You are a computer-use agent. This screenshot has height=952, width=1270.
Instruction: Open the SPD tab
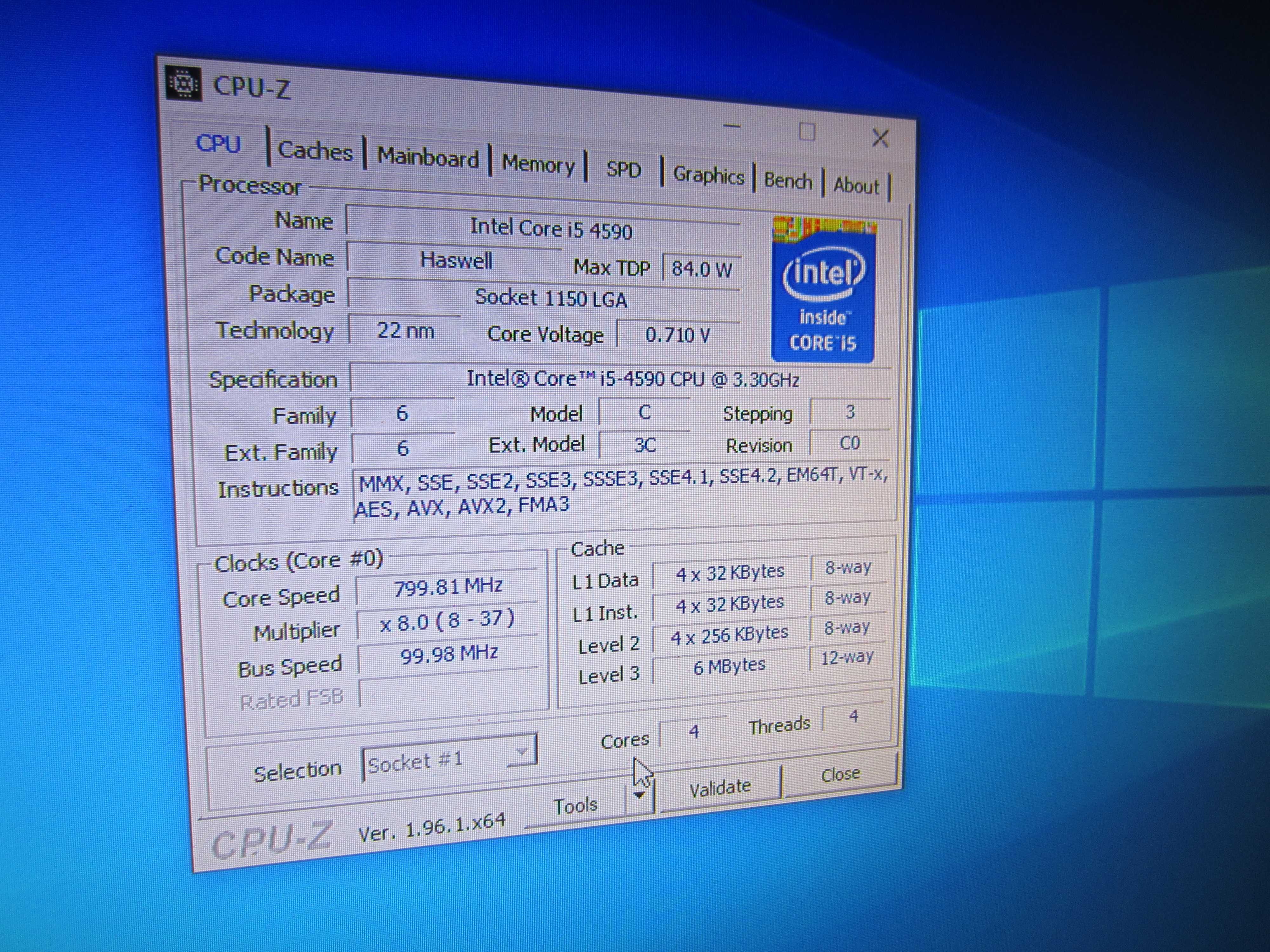624,170
